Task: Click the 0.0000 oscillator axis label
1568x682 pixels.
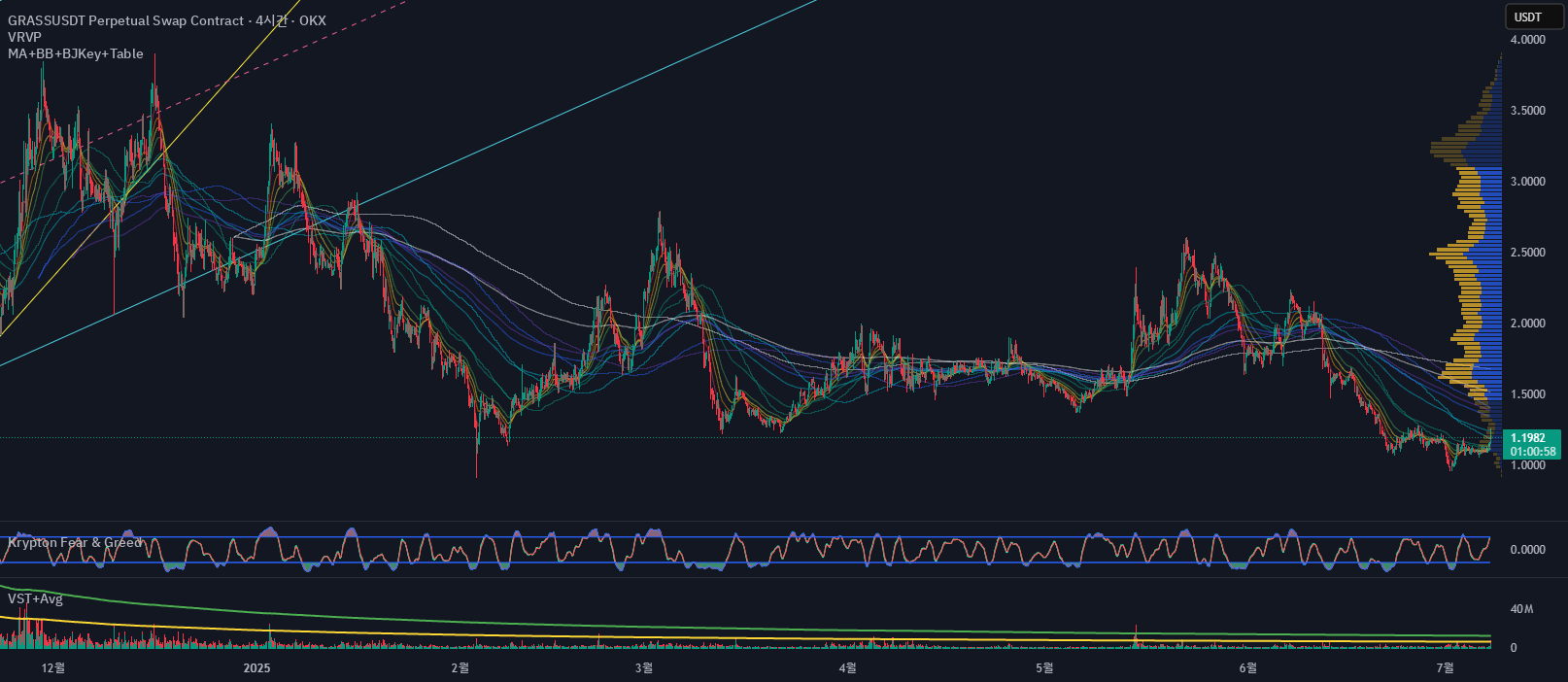Action: [x=1527, y=550]
